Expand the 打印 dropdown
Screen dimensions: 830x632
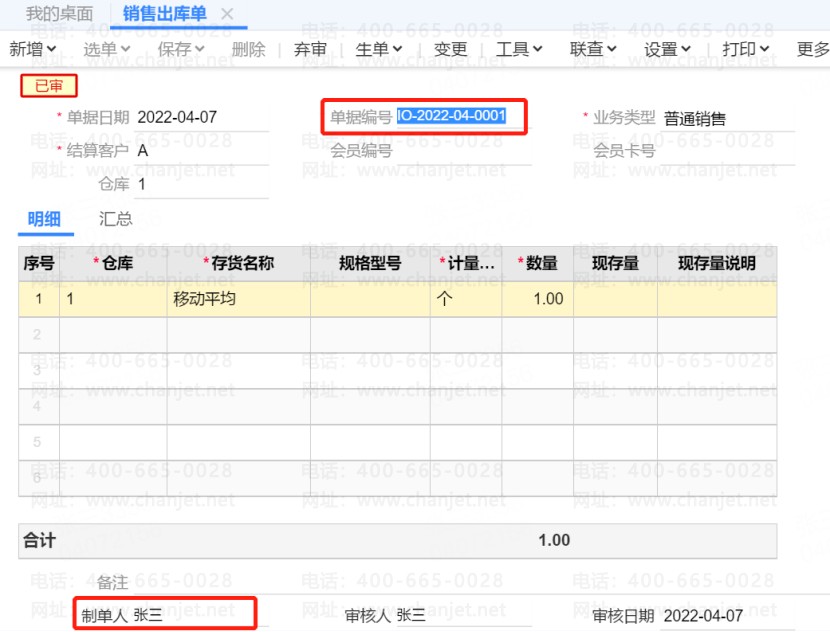(x=745, y=49)
